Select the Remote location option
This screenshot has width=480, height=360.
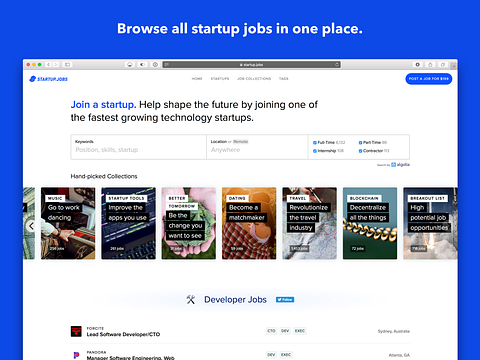tap(241, 142)
